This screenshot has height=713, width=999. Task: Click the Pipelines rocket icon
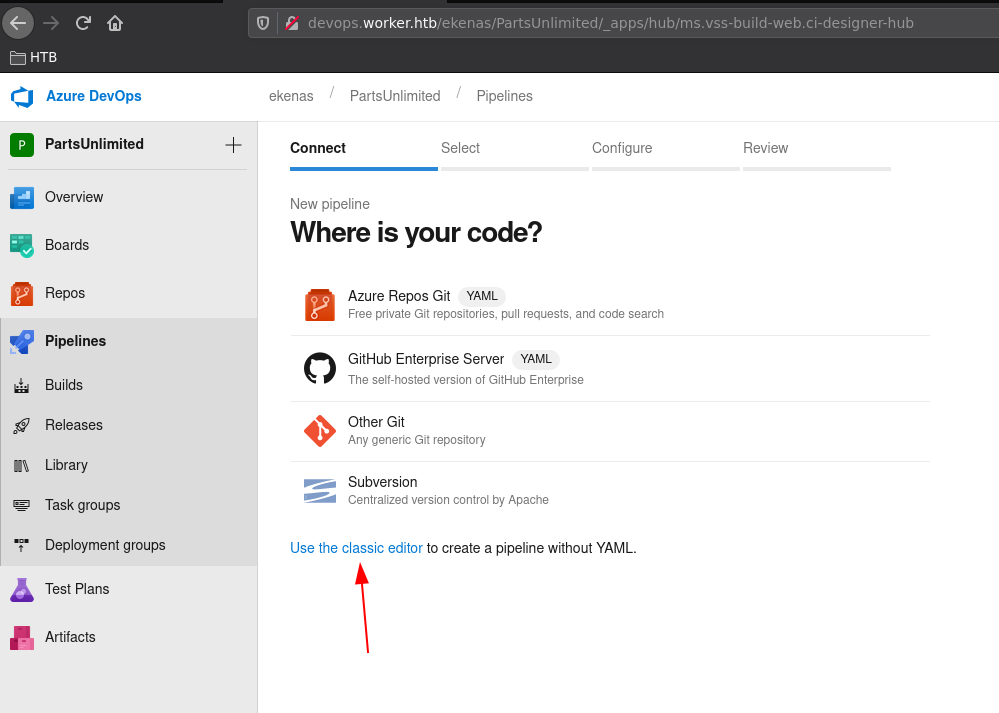[x=22, y=342]
